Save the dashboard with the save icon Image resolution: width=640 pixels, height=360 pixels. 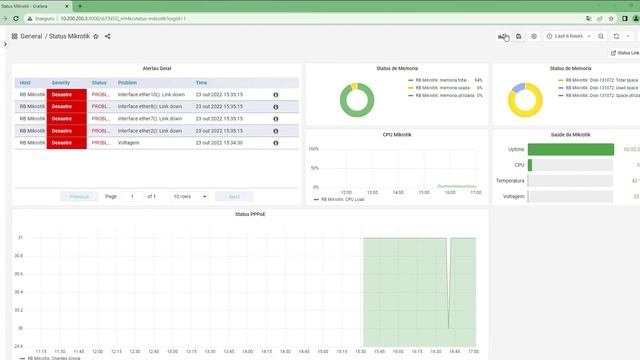[518, 36]
